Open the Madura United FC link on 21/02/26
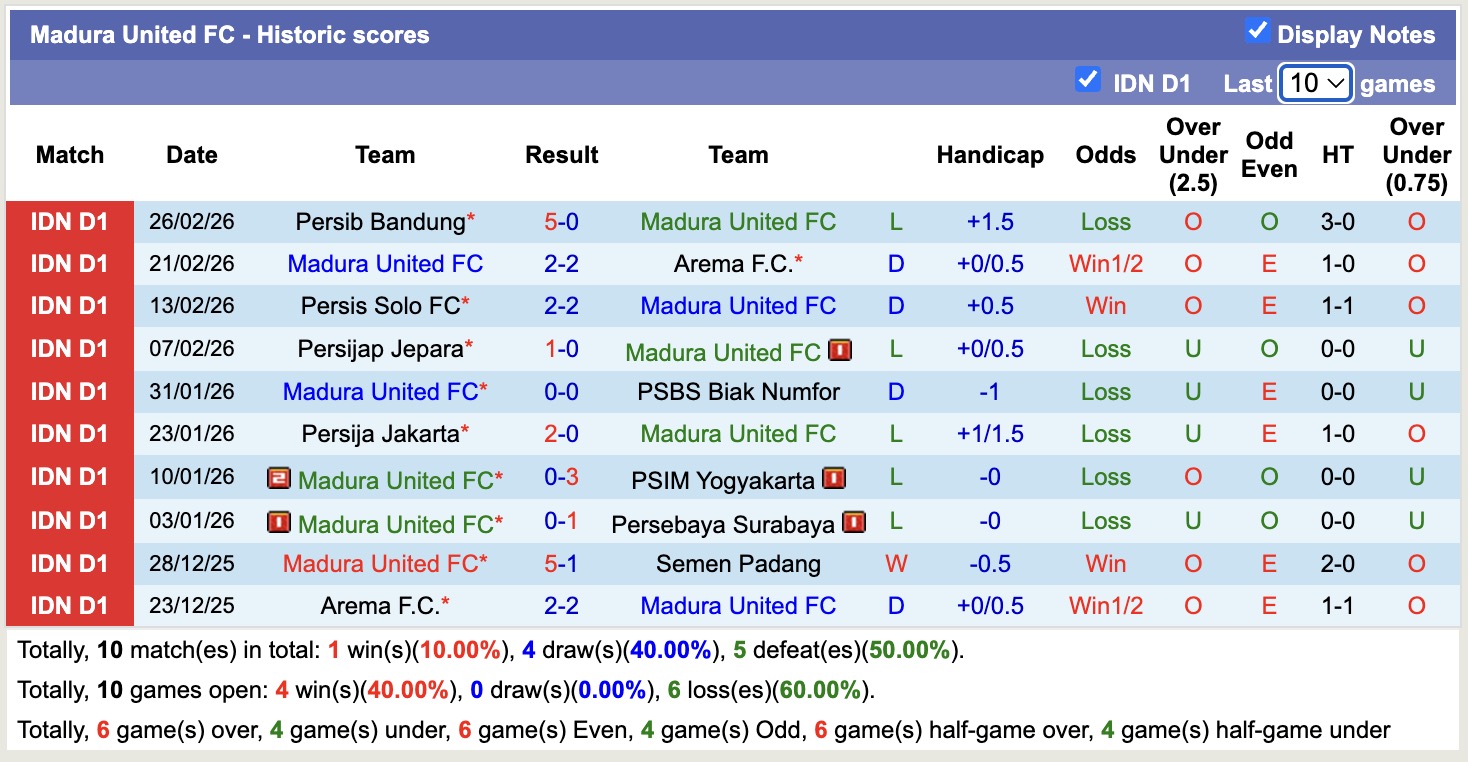The width and height of the screenshot is (1468, 762). coord(385,263)
